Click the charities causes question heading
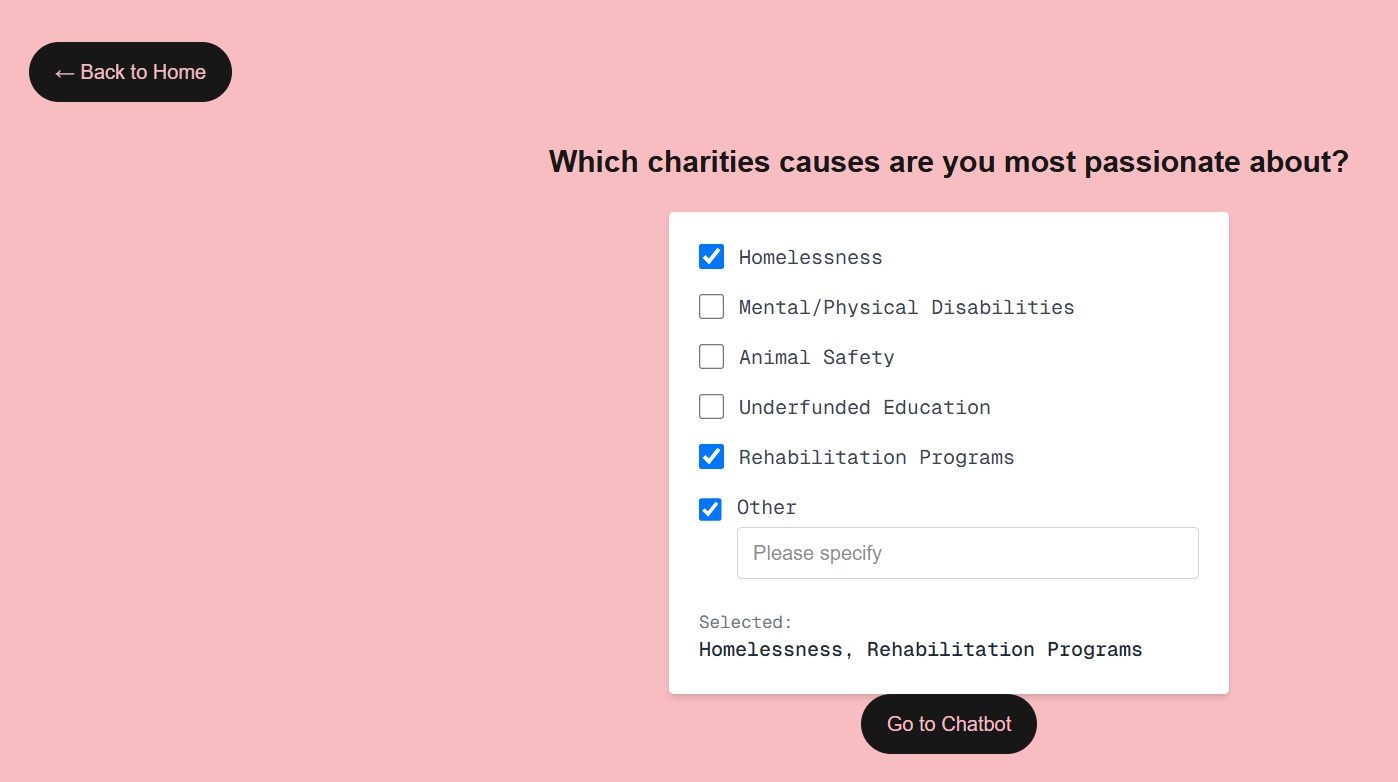 [x=949, y=161]
